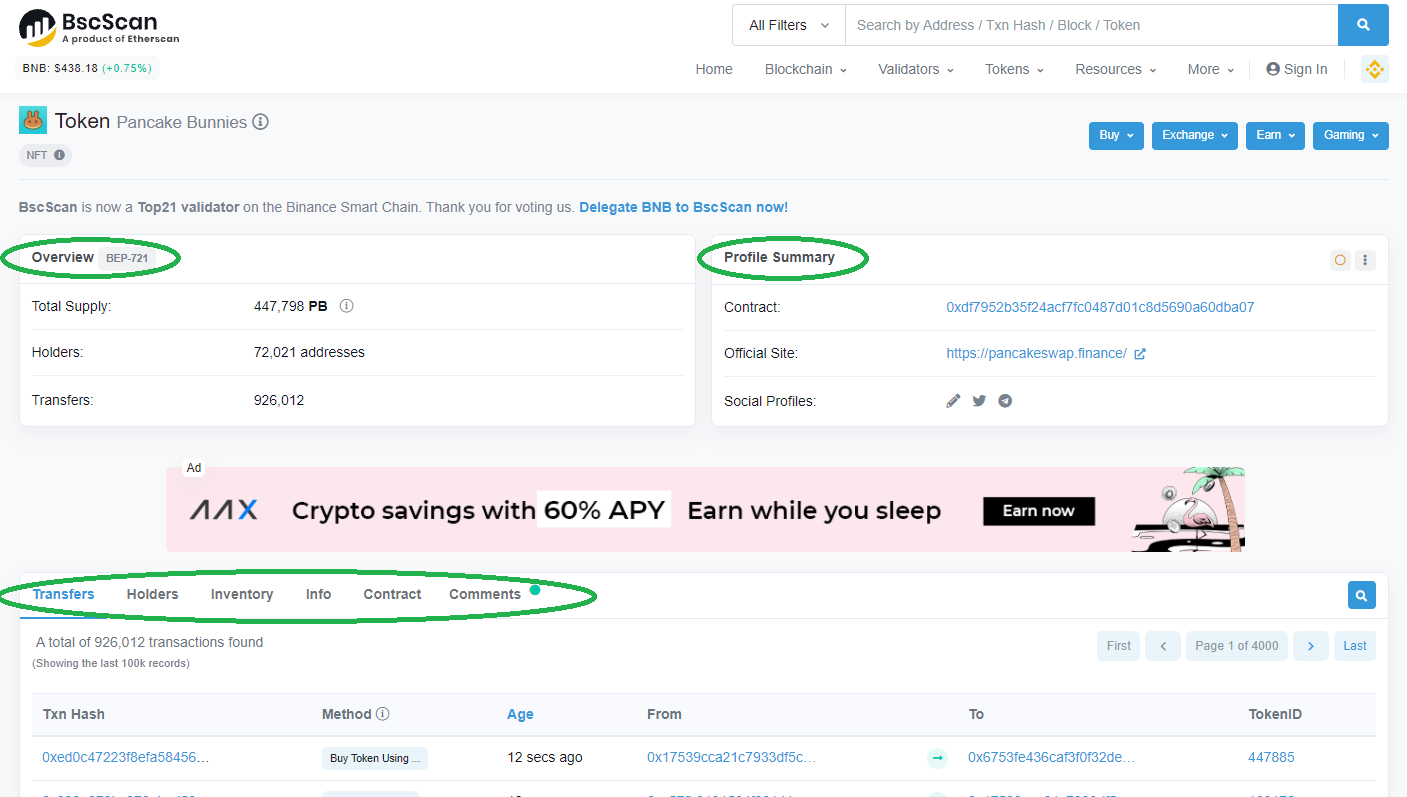Viewport: 1407px width, 797px height.
Task: Click the search icon on the Transfers panel
Action: click(x=1361, y=594)
